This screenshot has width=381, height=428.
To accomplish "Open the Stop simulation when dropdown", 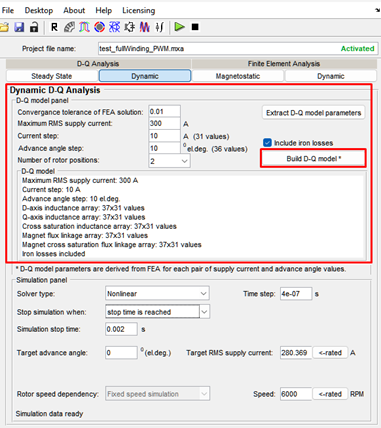I will point(157,312).
